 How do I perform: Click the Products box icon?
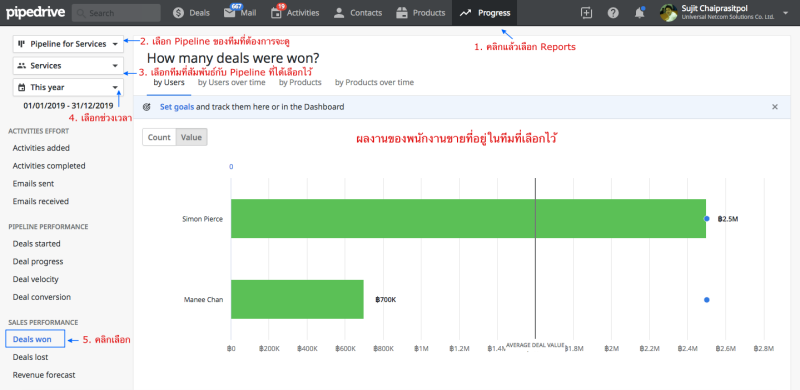point(402,13)
